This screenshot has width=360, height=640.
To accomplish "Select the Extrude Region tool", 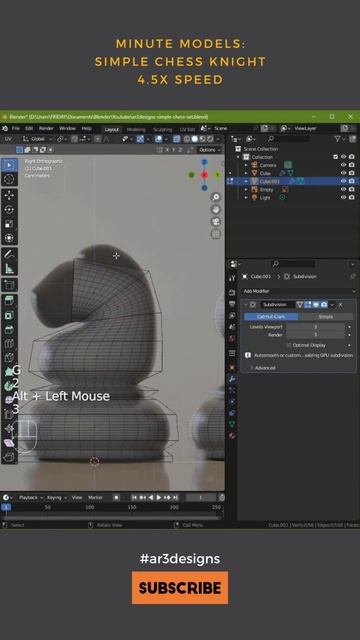I will point(9,301).
